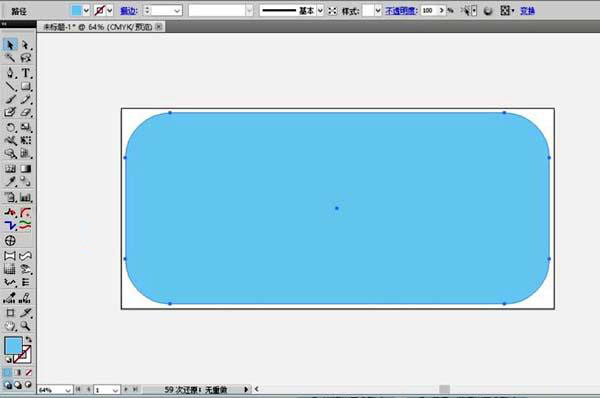600x398 pixels.
Task: Open the status bar info flyout arrow
Action: pos(246,390)
